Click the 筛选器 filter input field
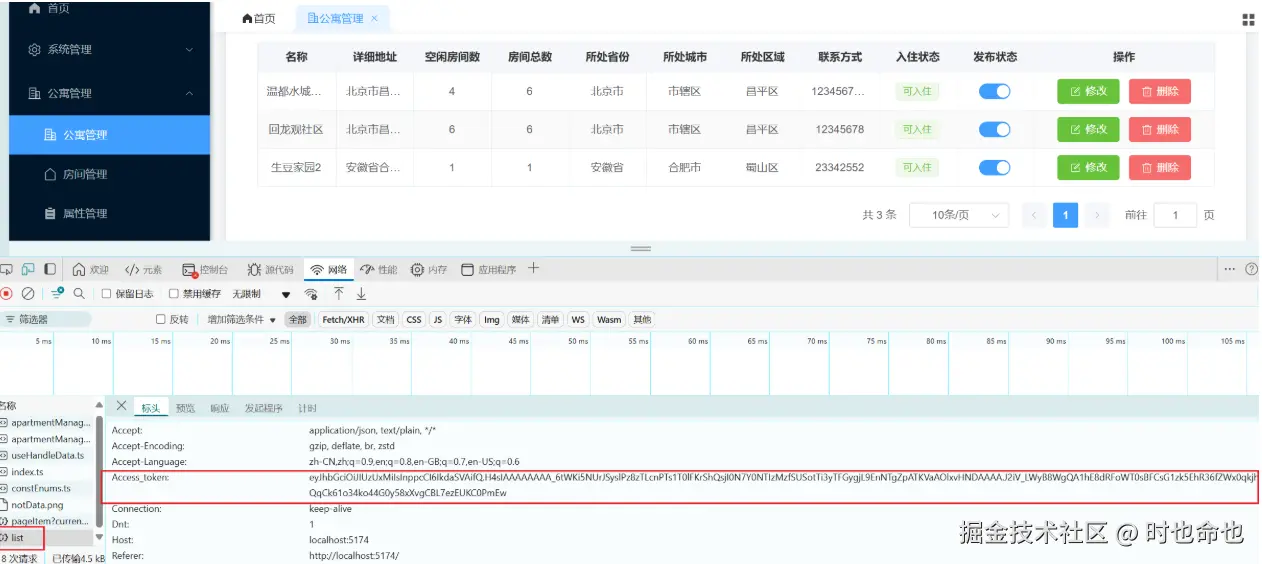1262x564 pixels. coord(47,320)
